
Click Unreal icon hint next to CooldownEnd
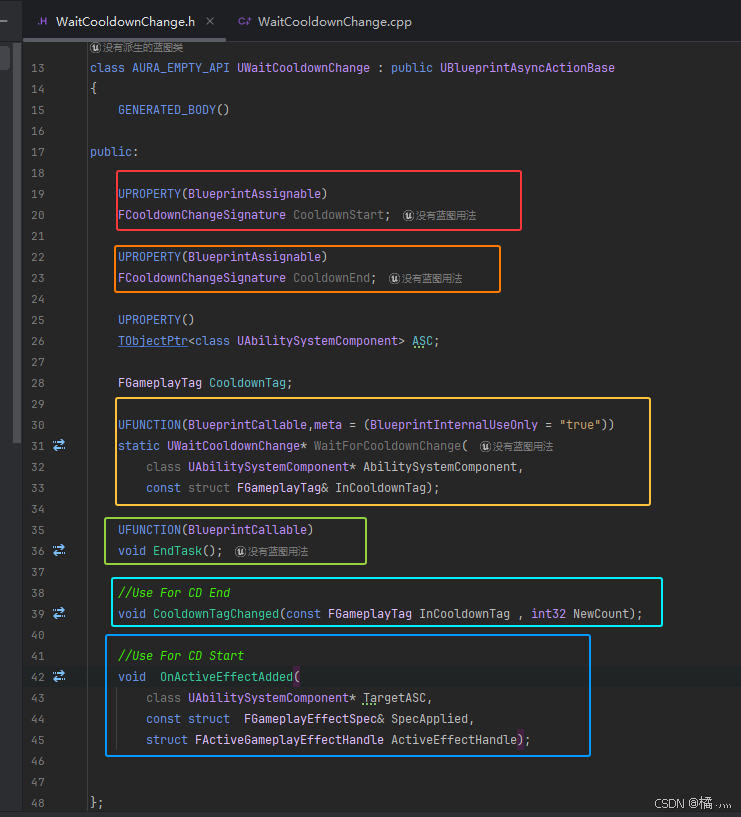[x=394, y=278]
